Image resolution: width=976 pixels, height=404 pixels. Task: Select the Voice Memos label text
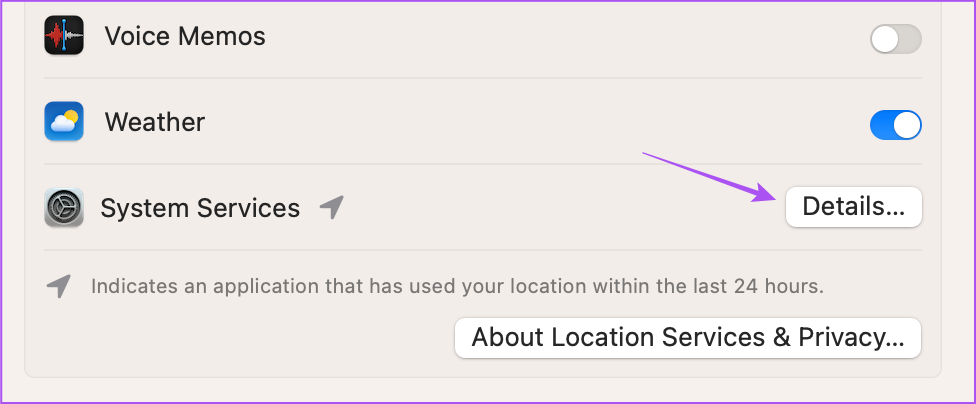185,36
